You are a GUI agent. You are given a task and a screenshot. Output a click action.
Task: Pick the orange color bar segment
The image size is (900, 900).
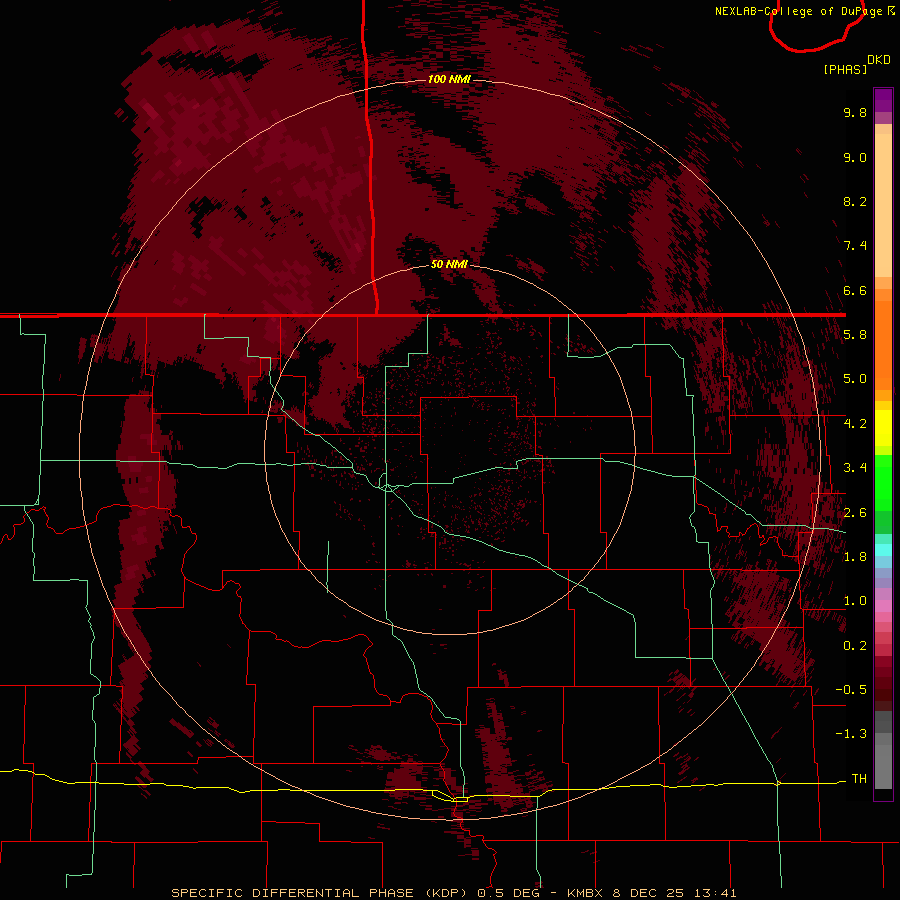pos(883,344)
